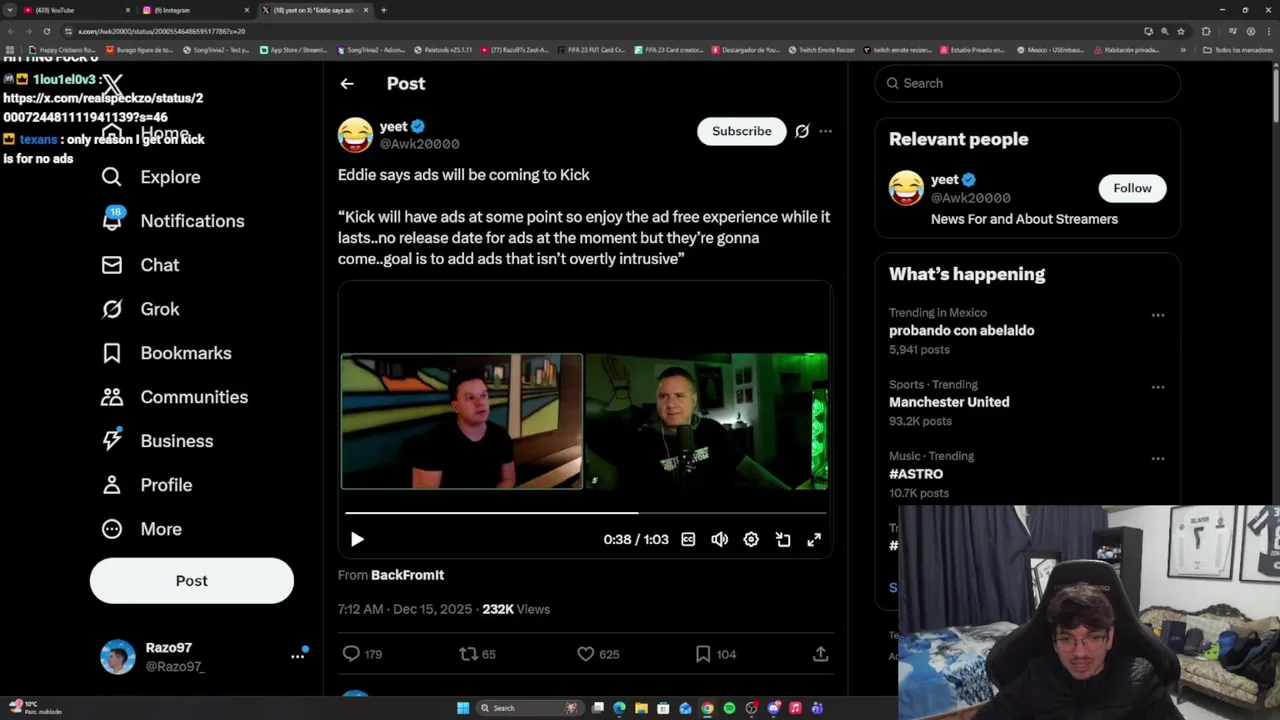Open Grok from the sidebar
The height and width of the screenshot is (720, 1280).
click(x=140, y=309)
